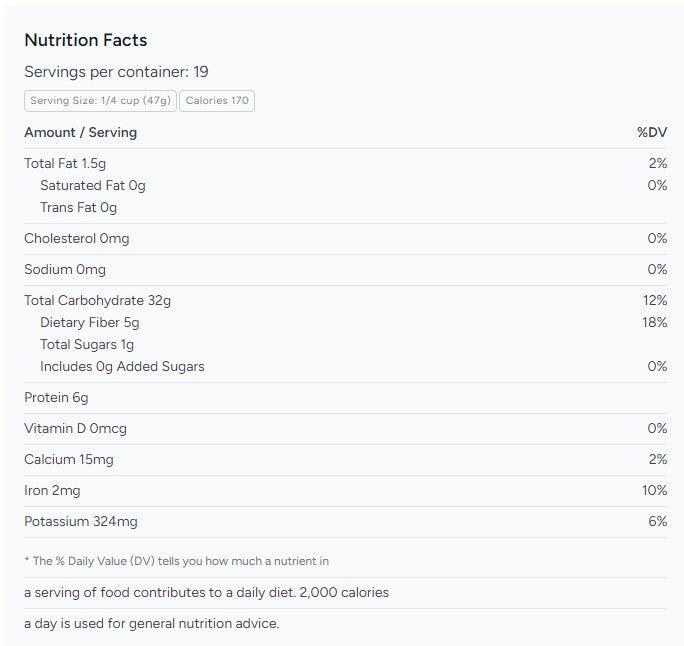Click the Dietary Fiber 5g line
The width and height of the screenshot is (684, 646).
point(89,322)
